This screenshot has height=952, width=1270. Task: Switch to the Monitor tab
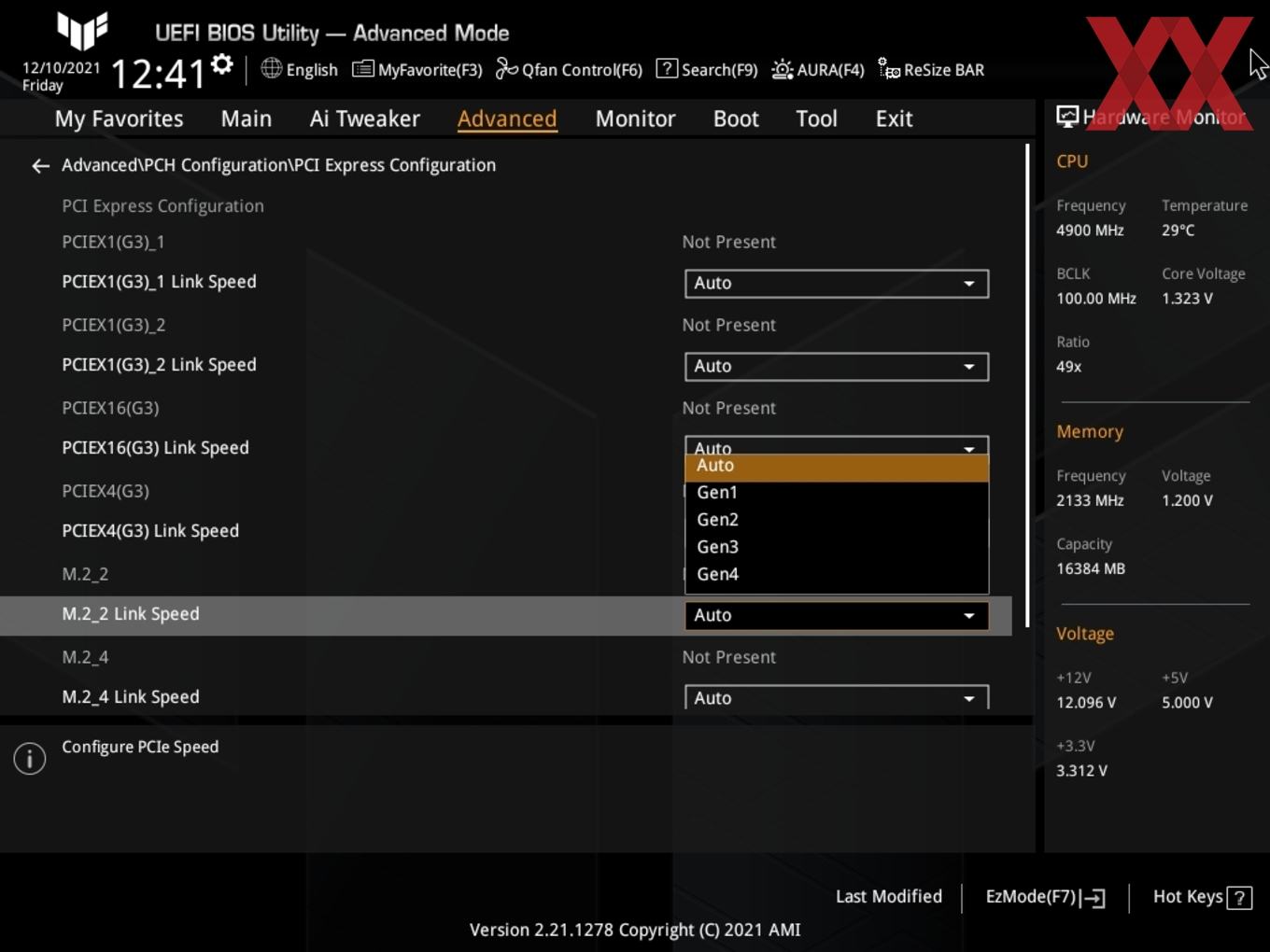pyautogui.click(x=635, y=119)
